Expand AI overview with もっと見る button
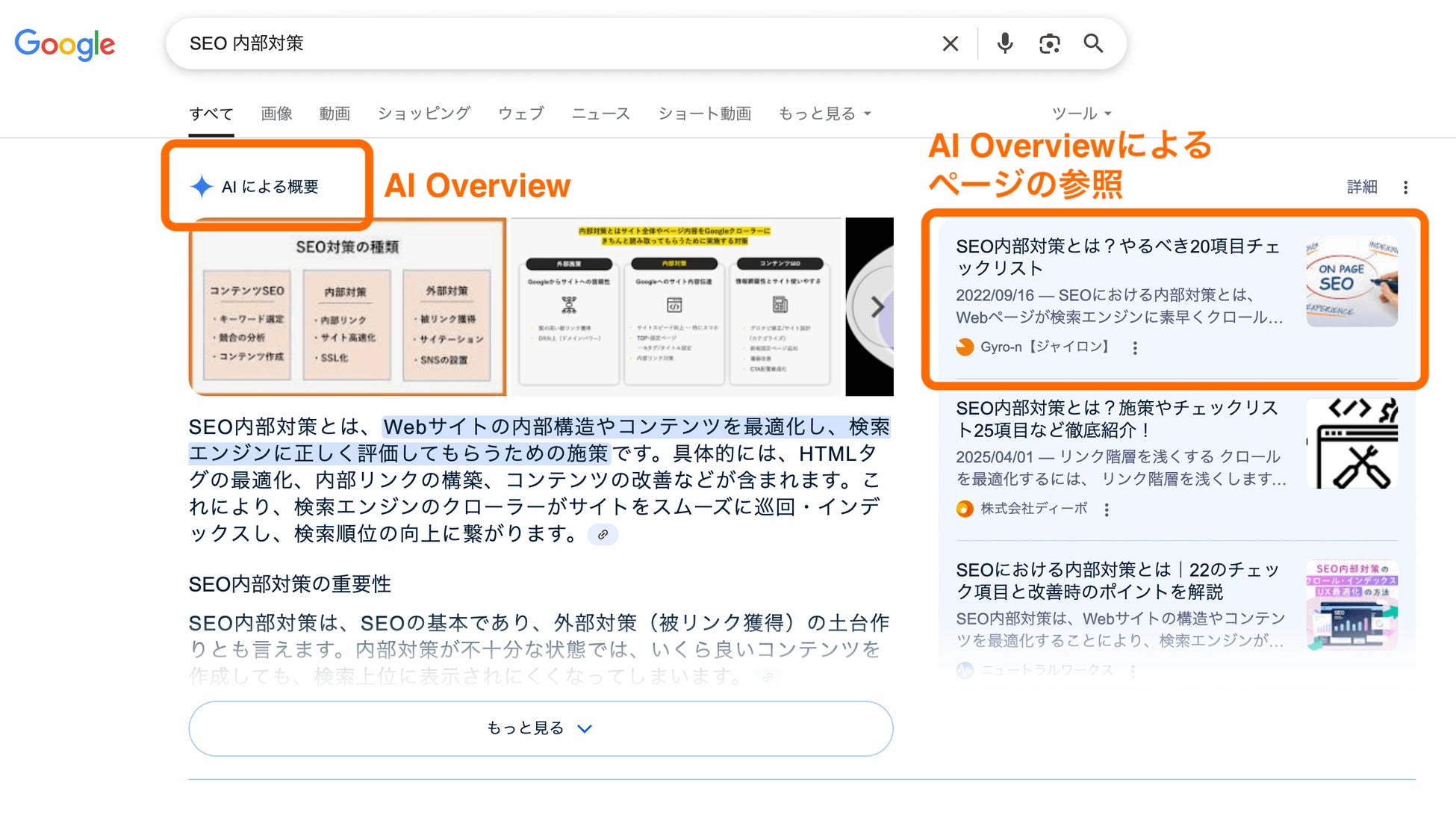This screenshot has height=818, width=1456. tap(541, 728)
